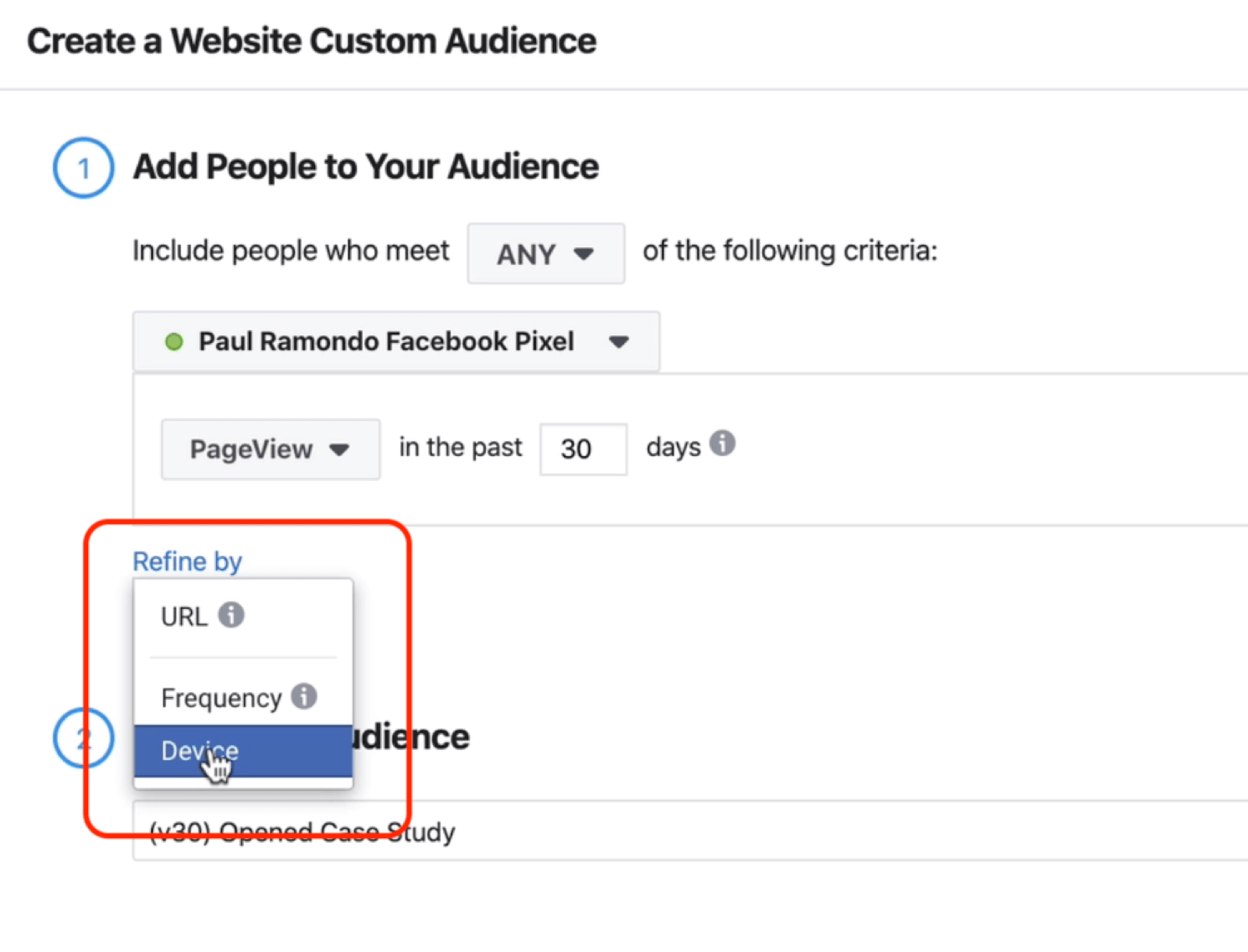The image size is (1248, 952).
Task: Click the audience name field Opened Case Study
Action: [x=690, y=831]
